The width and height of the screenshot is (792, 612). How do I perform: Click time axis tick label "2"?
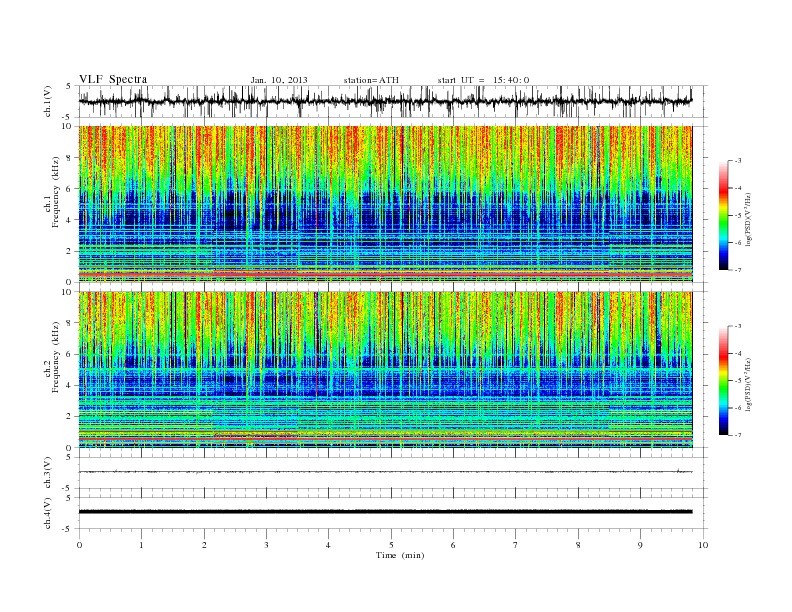pyautogui.click(x=204, y=545)
